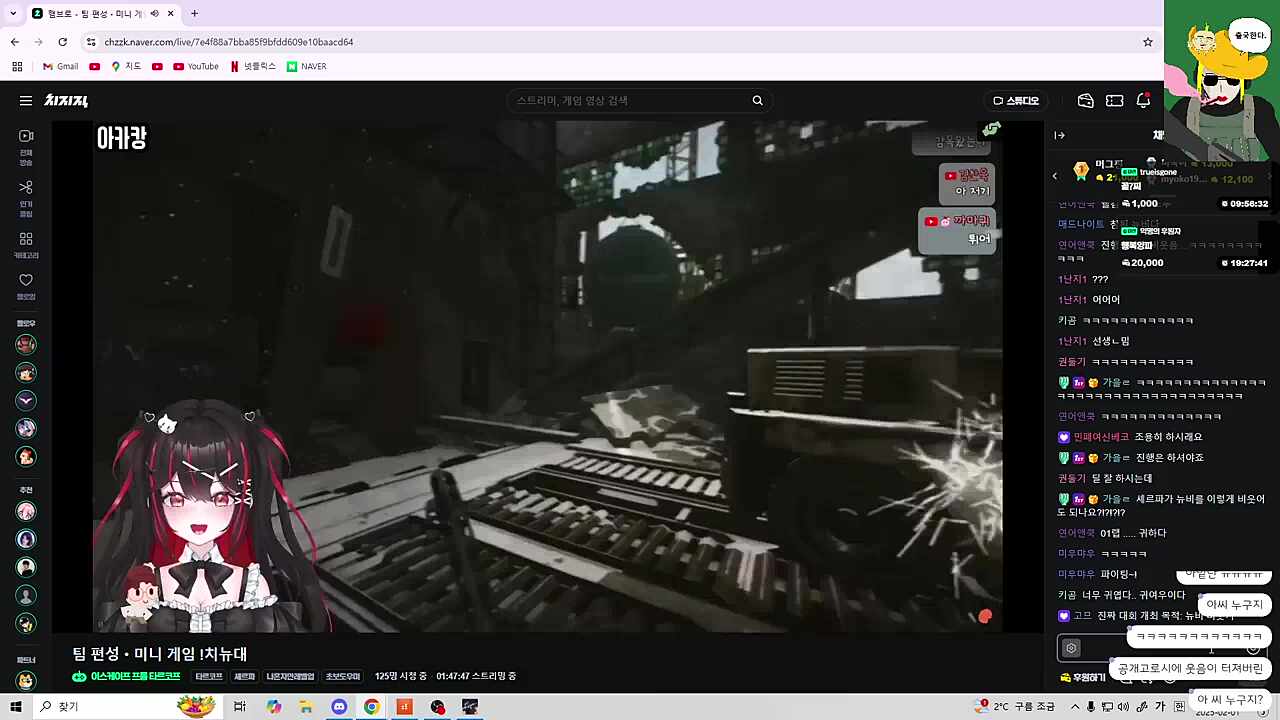Open chat settings gear icon
Viewport: 1280px width, 720px height.
1071,648
